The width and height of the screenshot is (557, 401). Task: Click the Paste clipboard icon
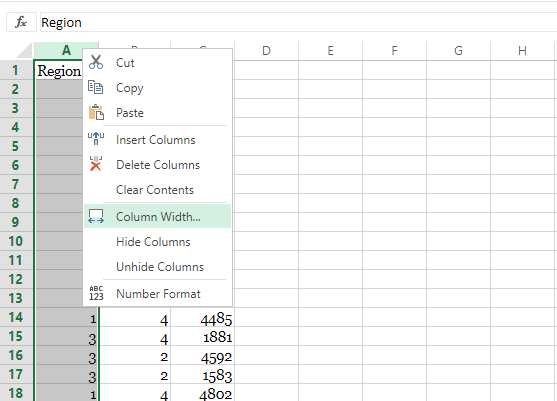[x=96, y=113]
